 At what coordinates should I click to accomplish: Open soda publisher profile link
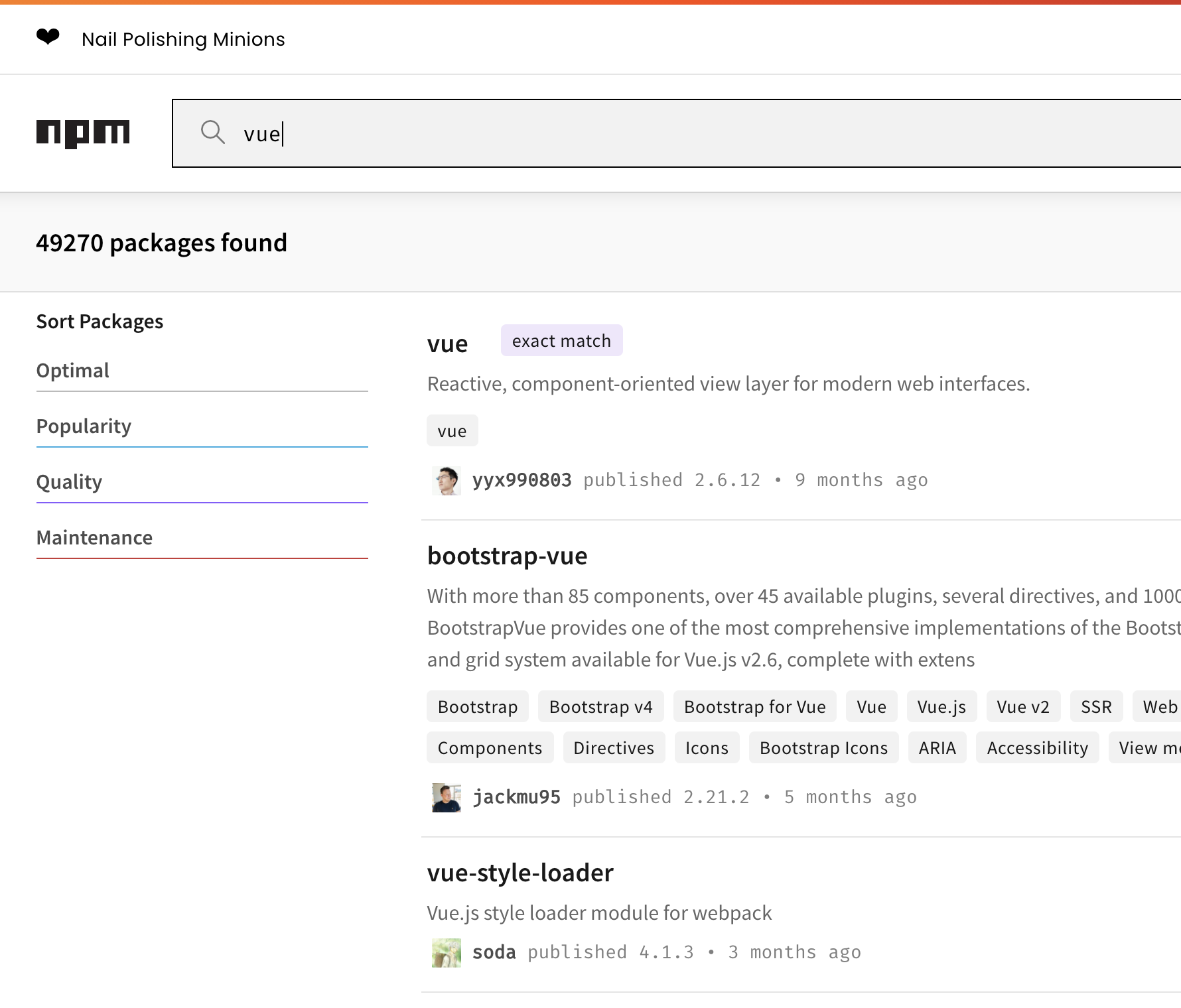[494, 952]
